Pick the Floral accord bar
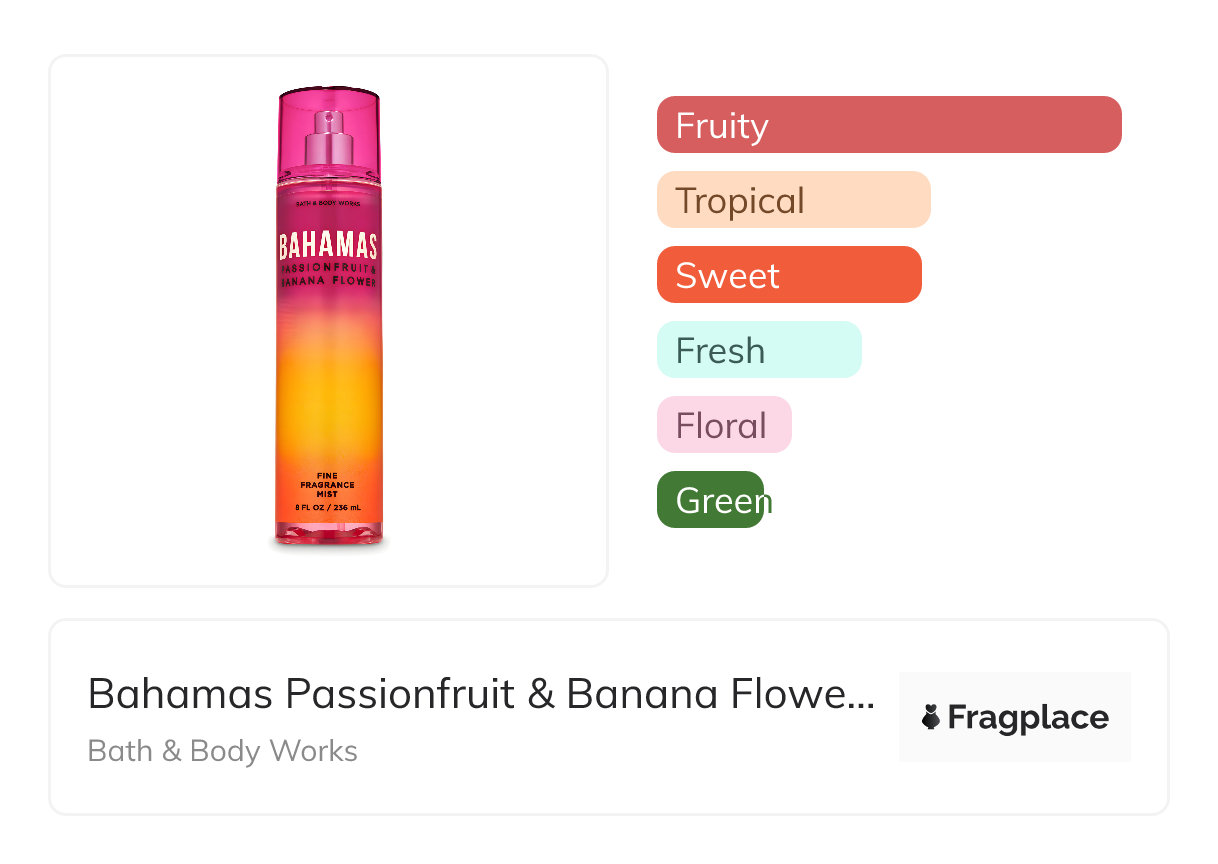Image resolution: width=1218 pixels, height=864 pixels. pos(724,425)
